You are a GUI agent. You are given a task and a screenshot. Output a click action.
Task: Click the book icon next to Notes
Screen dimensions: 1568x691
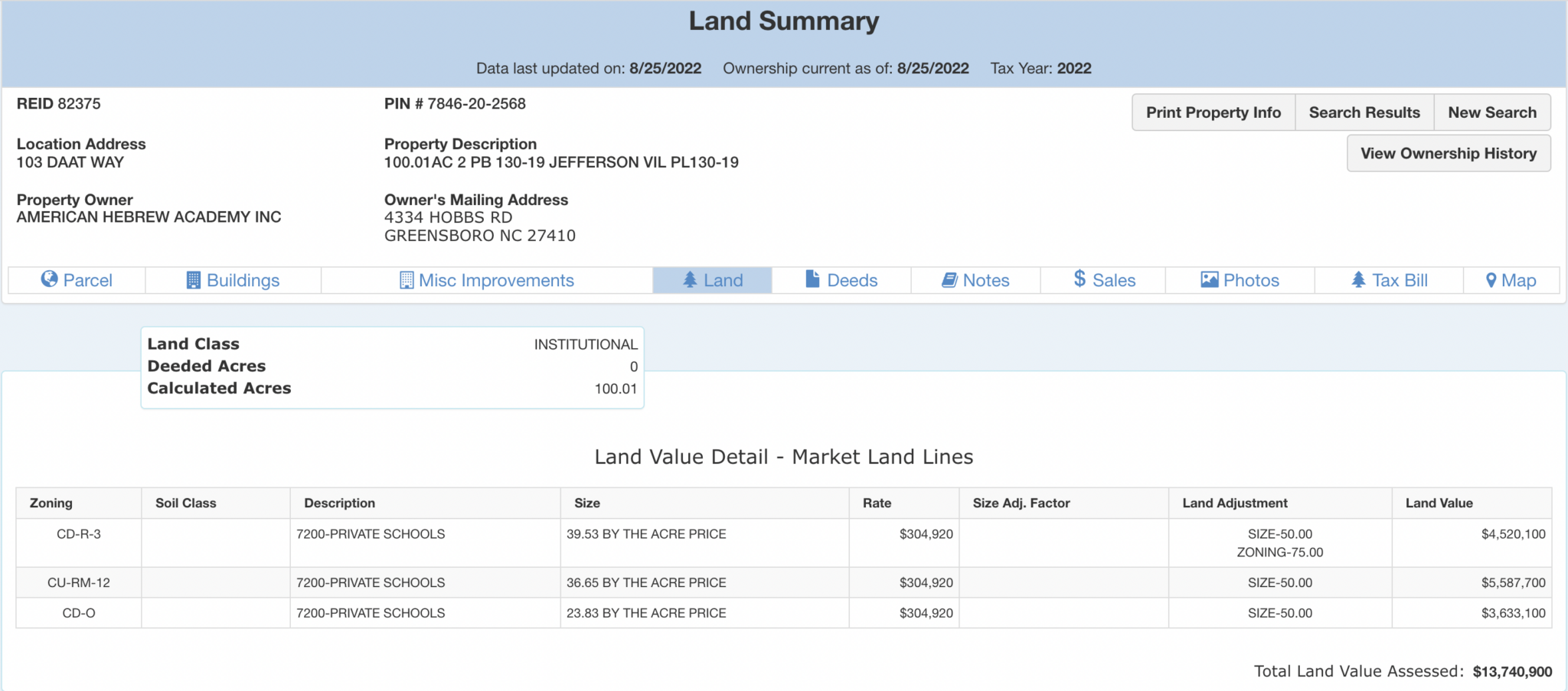[949, 280]
